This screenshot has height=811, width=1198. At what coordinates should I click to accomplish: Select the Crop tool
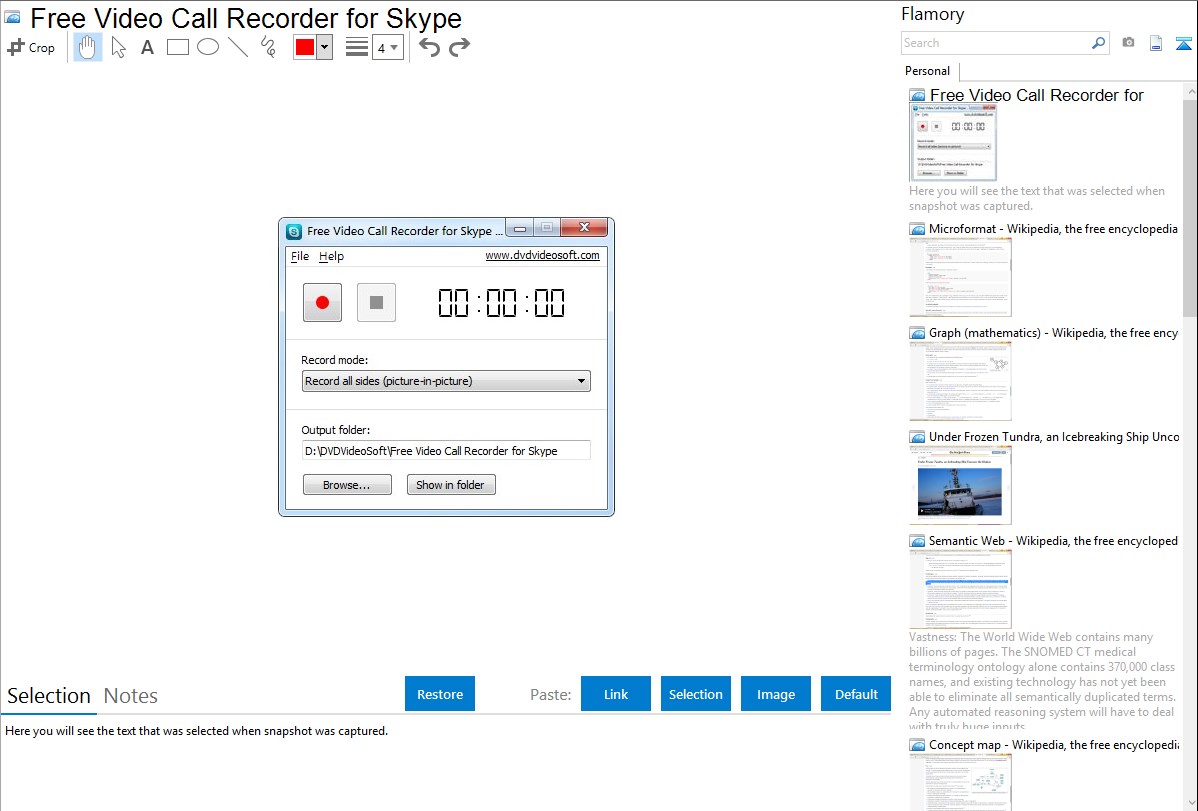[31, 47]
